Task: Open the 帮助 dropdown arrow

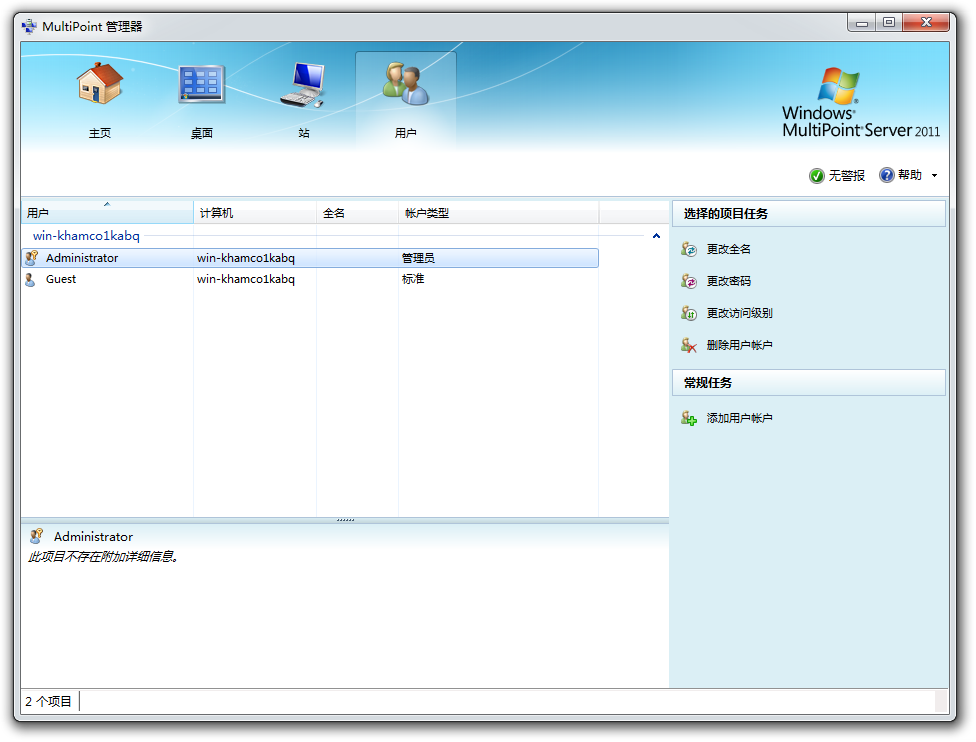Action: click(934, 176)
